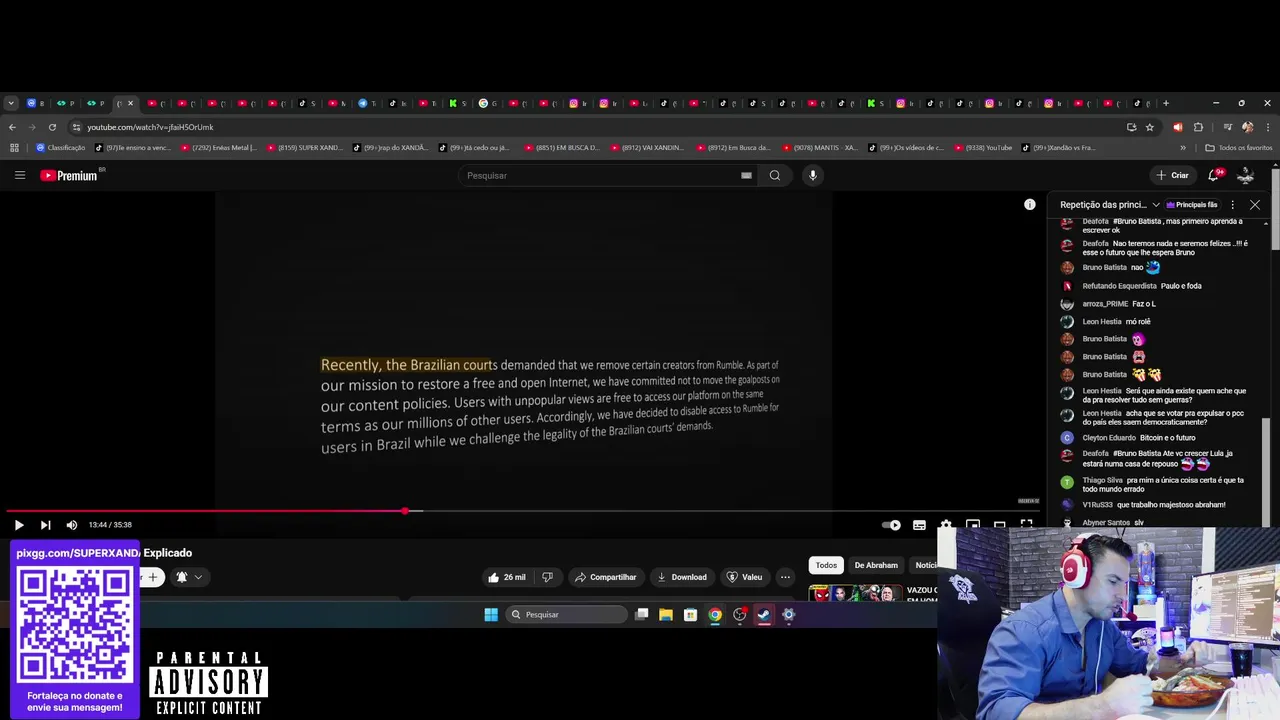Viewport: 1280px width, 720px height.
Task: Mute the video volume
Action: [72, 525]
